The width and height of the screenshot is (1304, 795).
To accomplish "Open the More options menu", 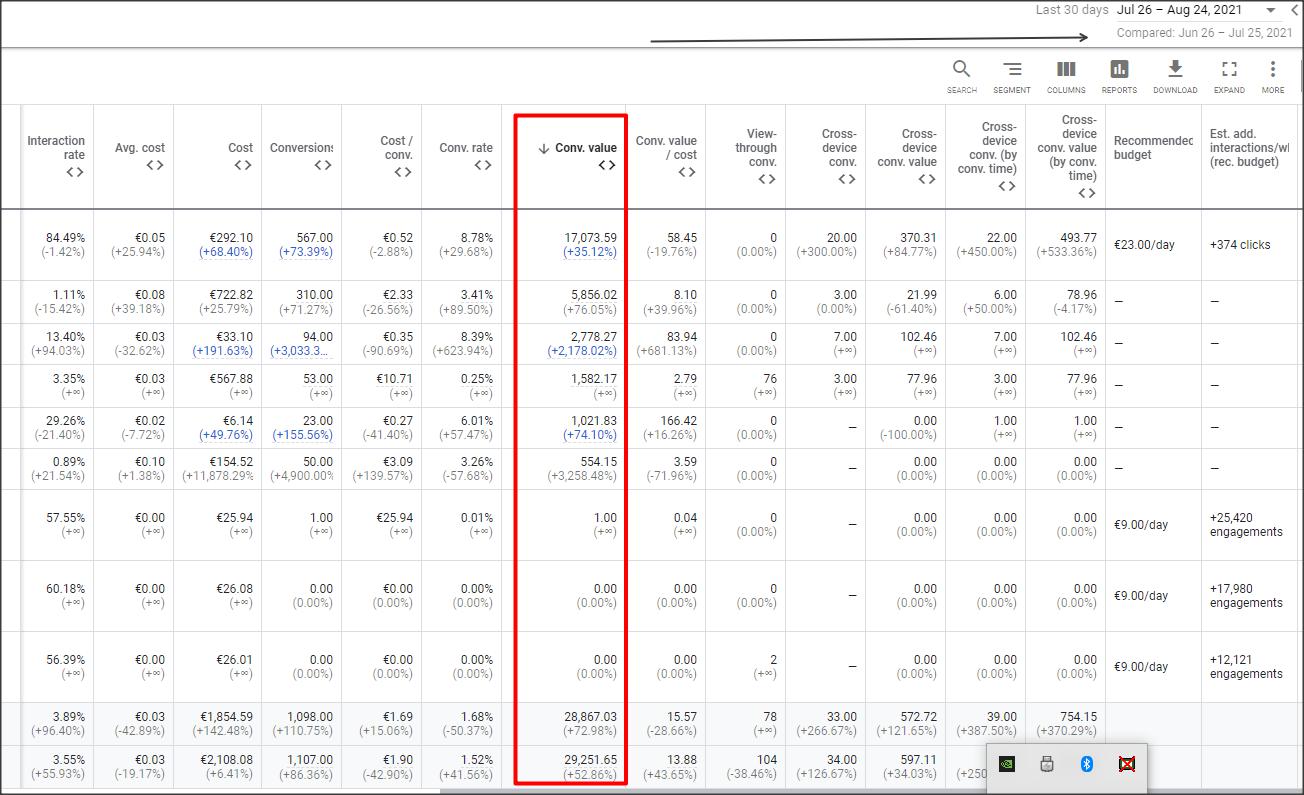I will (1273, 70).
